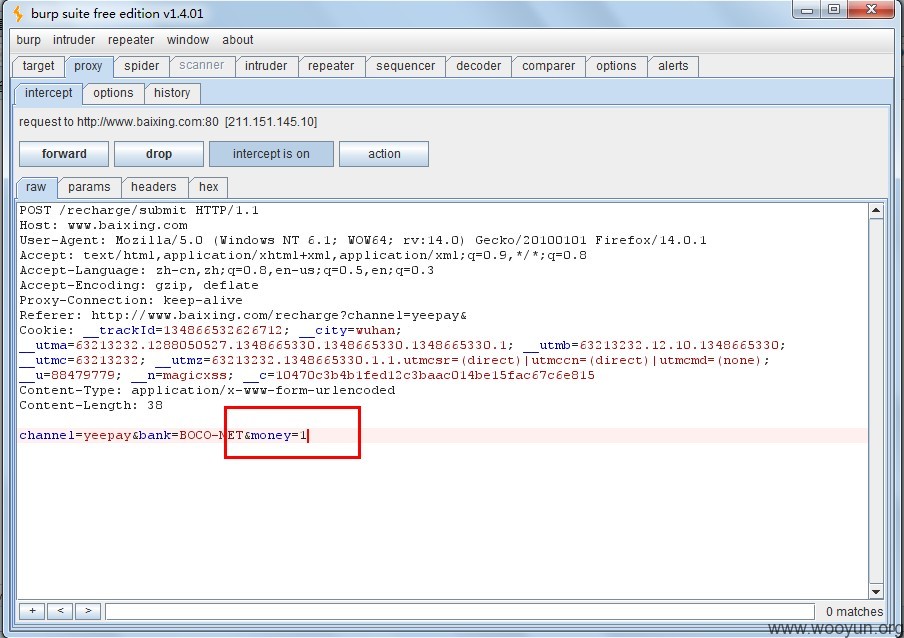Switch to the params view tab
Screen dimensions: 904x638
click(89, 187)
